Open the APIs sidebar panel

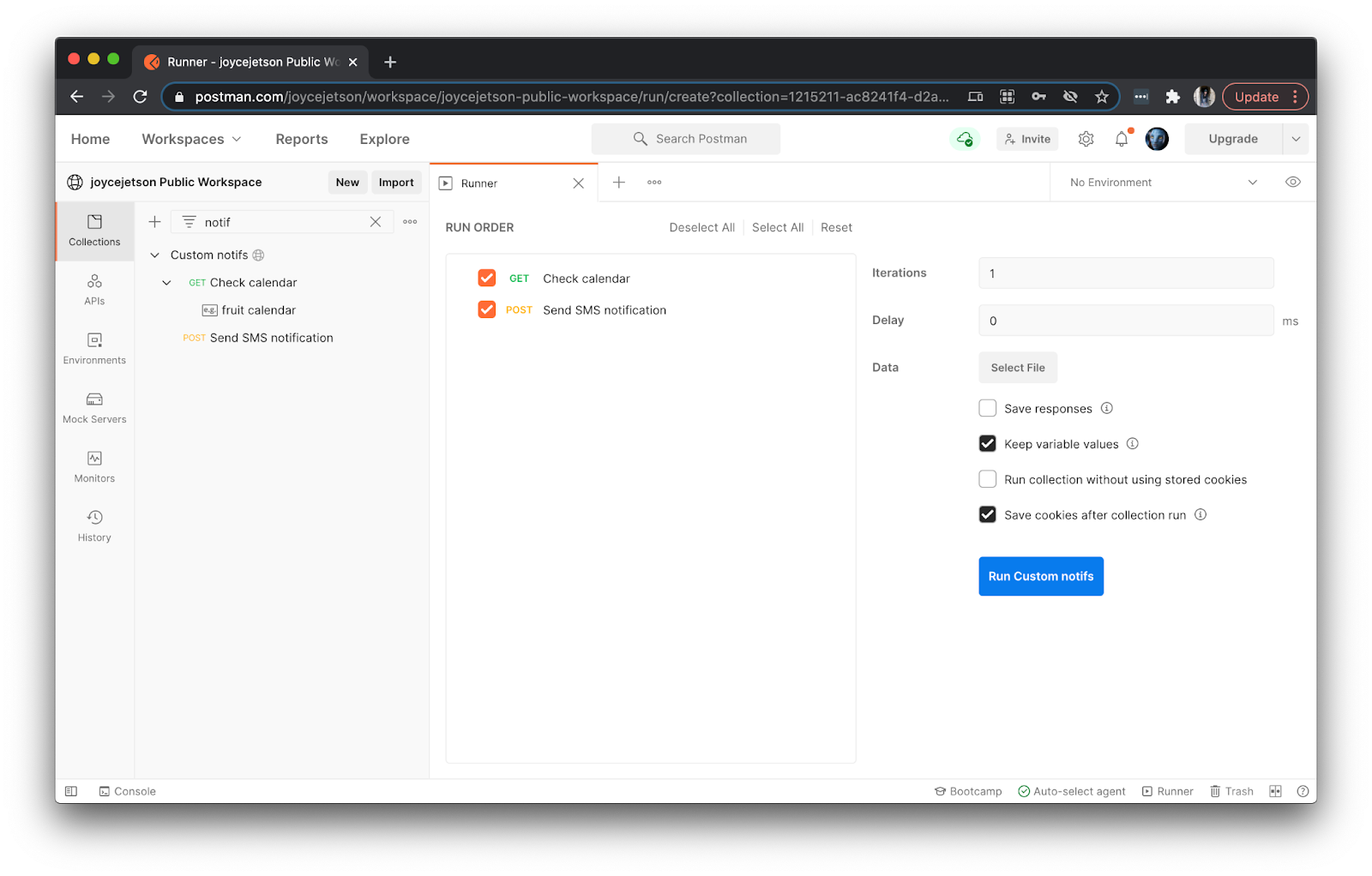point(94,290)
